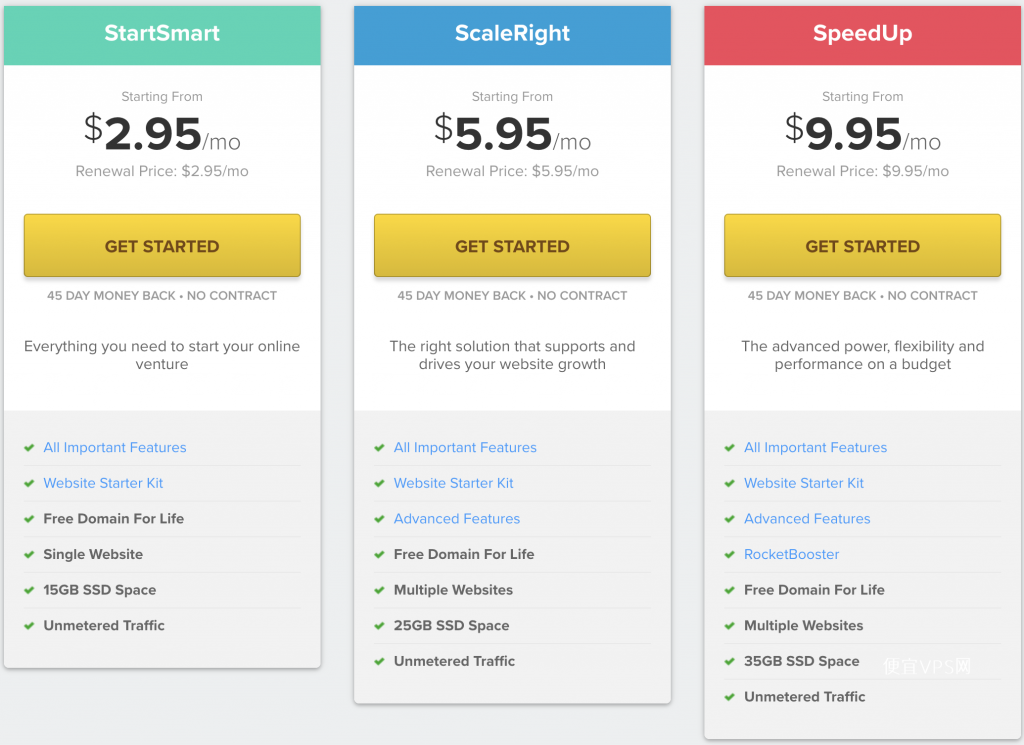1024x745 pixels.
Task: Open Website Starter Kit link in StartSmart
Action: pos(103,483)
